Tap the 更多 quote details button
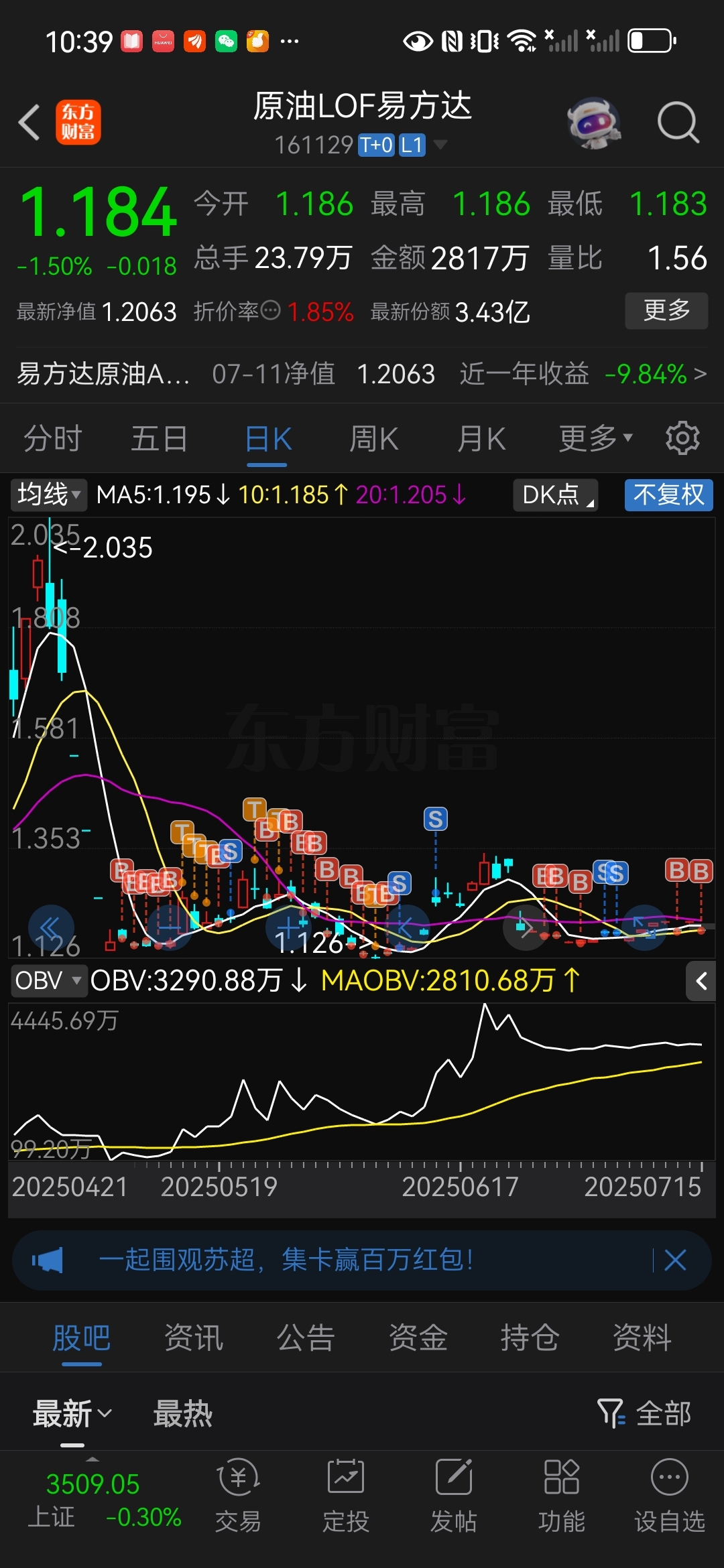724x1568 pixels. coord(666,310)
